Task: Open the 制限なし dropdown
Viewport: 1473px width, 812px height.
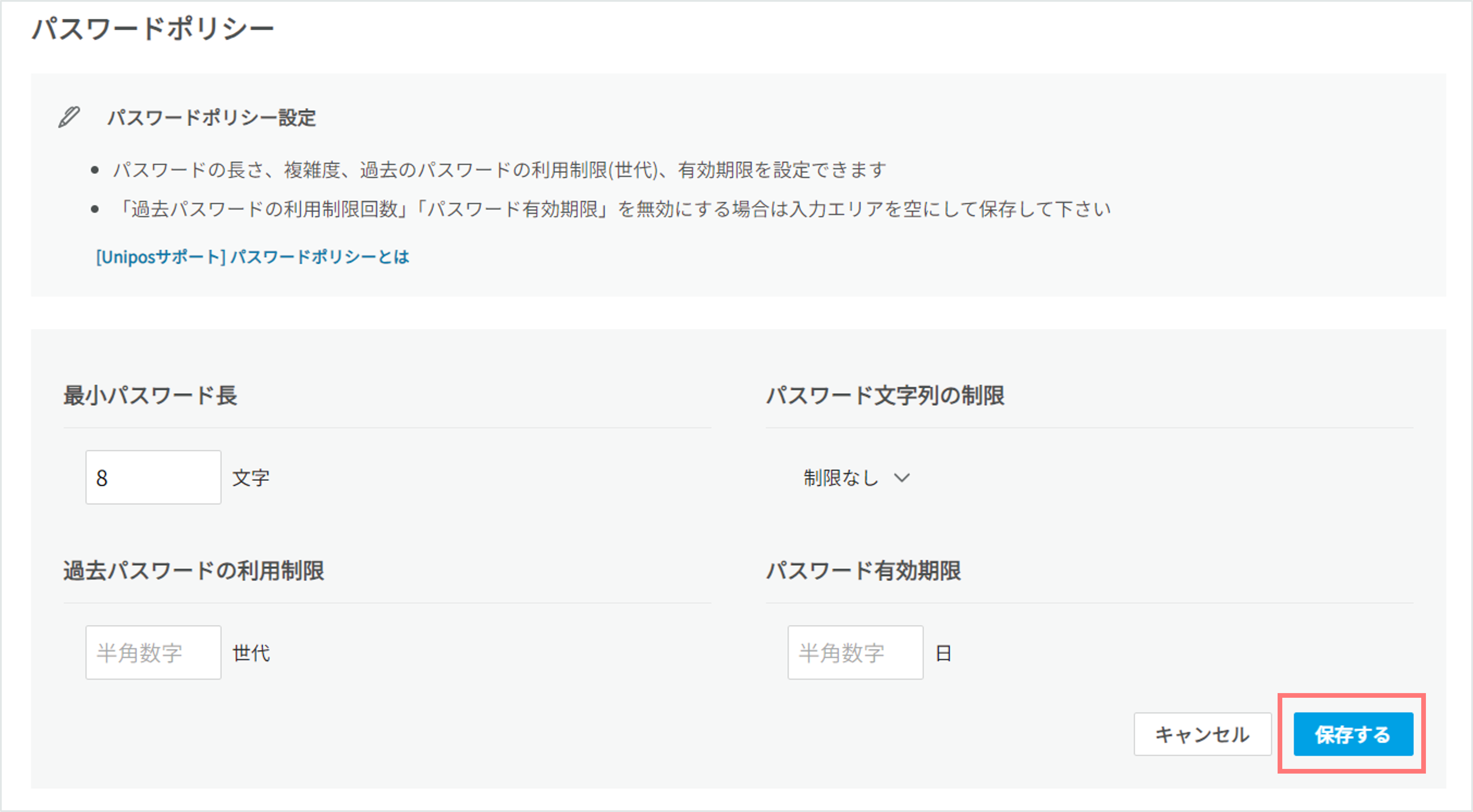Action: pos(855,477)
